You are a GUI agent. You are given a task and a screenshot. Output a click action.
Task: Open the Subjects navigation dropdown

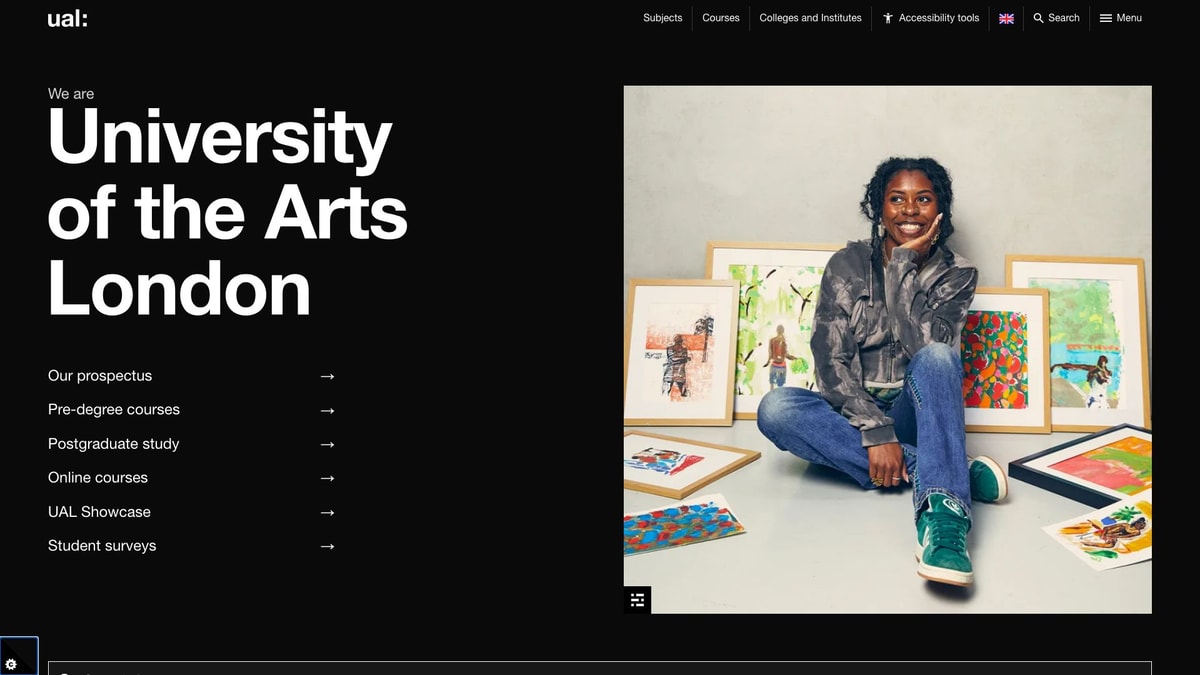[662, 18]
